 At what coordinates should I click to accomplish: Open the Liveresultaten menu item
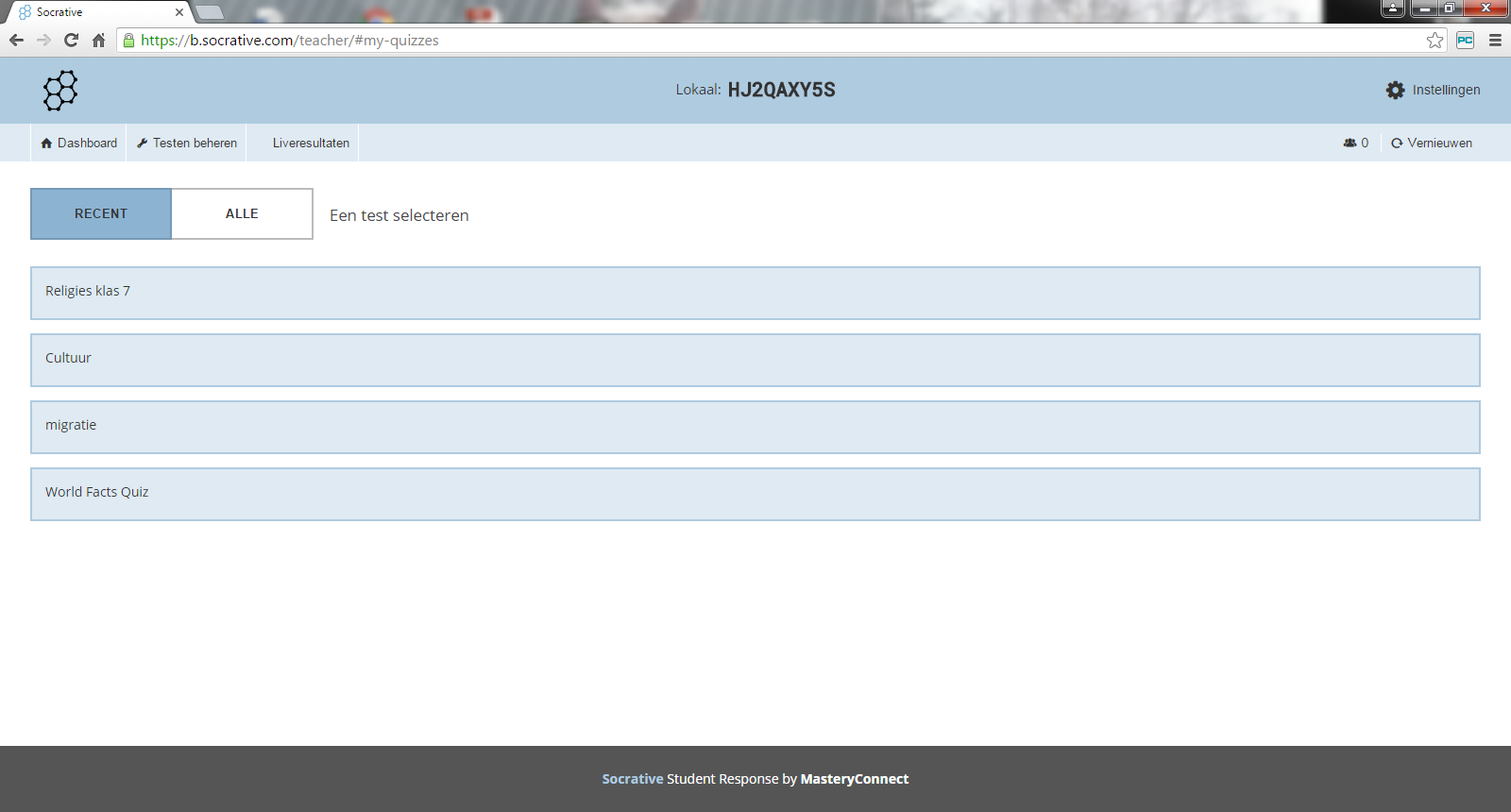coord(311,144)
